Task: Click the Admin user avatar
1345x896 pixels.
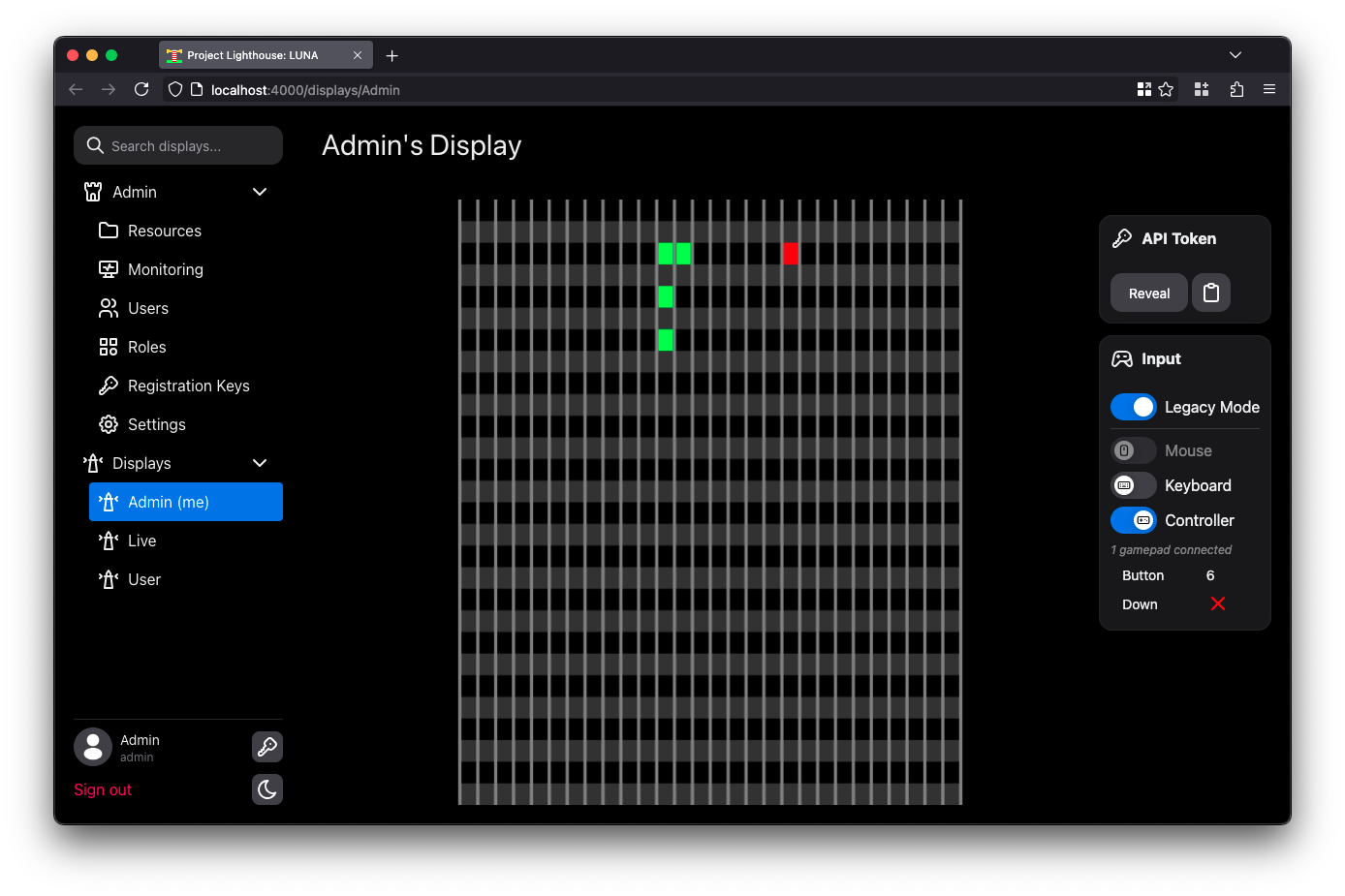Action: 93,747
